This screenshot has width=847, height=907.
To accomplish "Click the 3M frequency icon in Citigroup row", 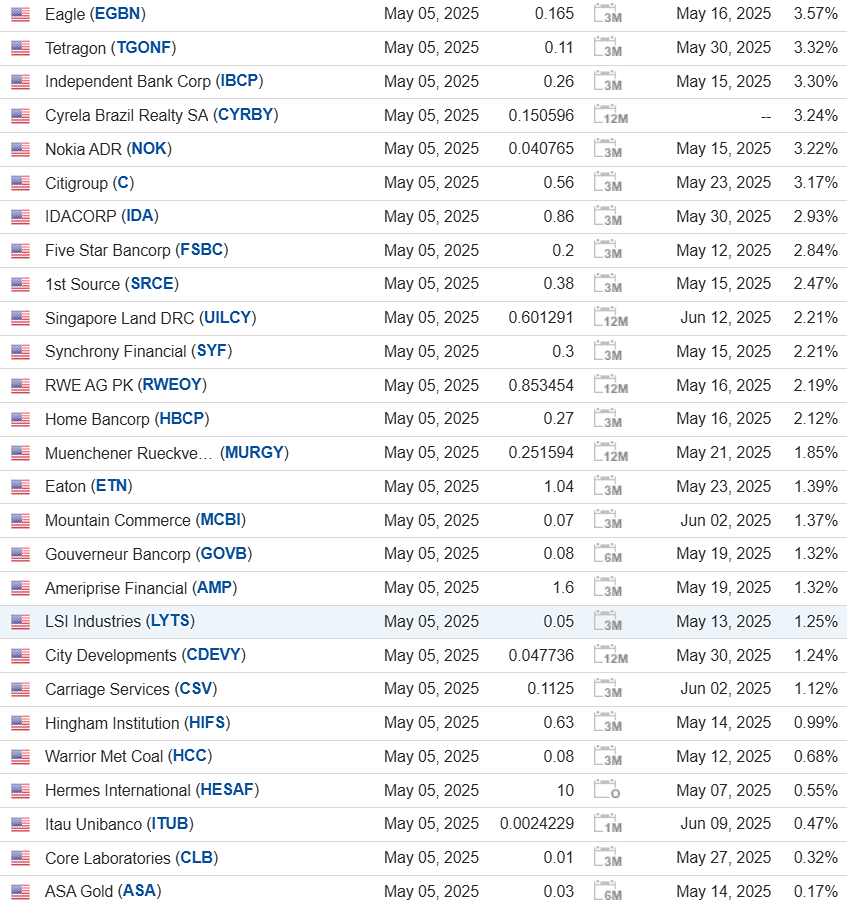I will pos(608,183).
